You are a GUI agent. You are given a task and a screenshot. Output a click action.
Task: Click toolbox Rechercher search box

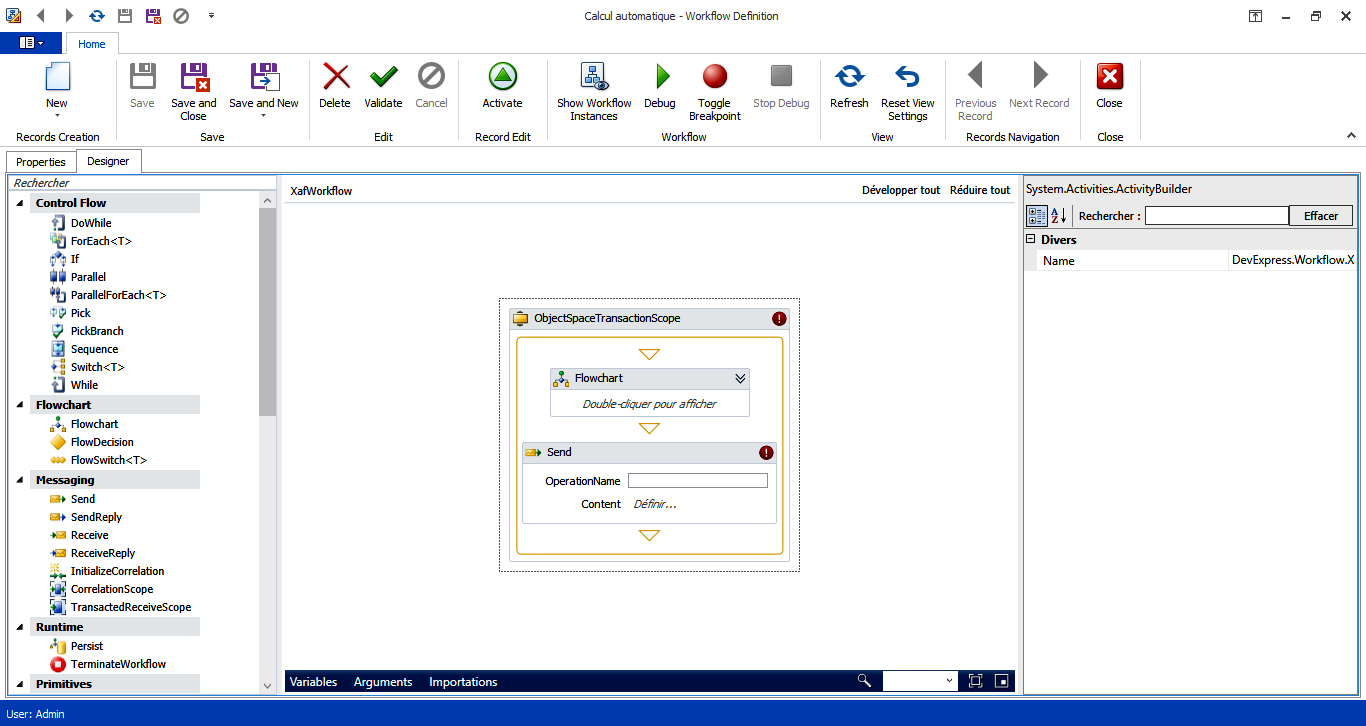pos(142,183)
